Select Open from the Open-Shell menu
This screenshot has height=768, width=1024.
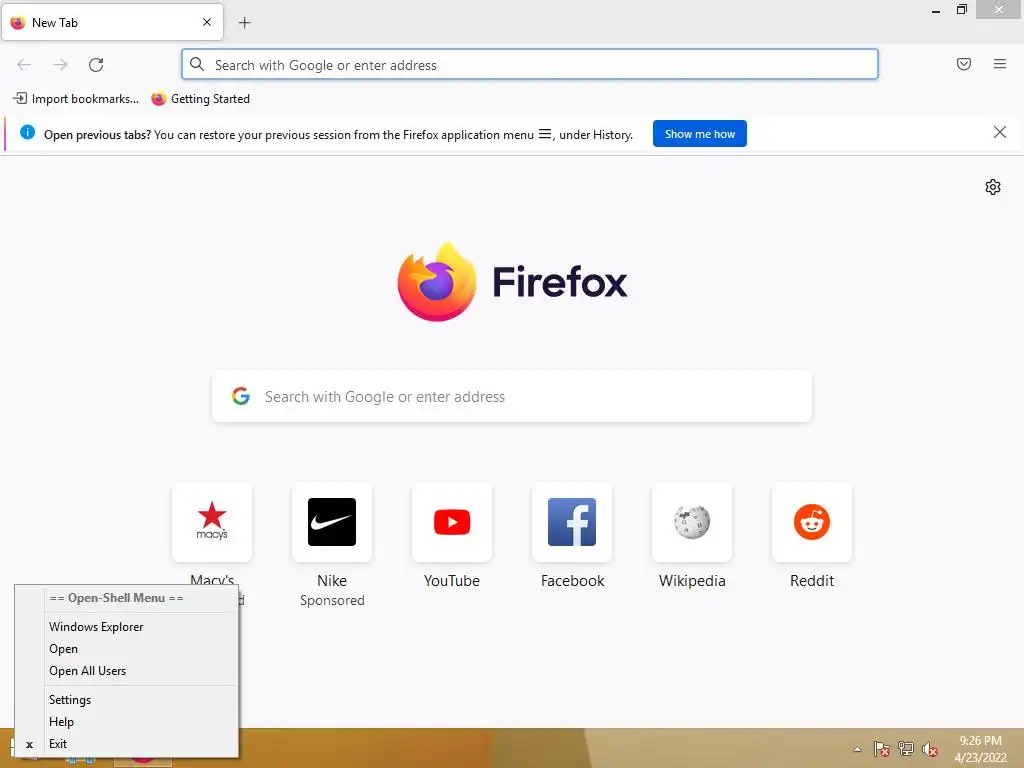(x=127, y=649)
